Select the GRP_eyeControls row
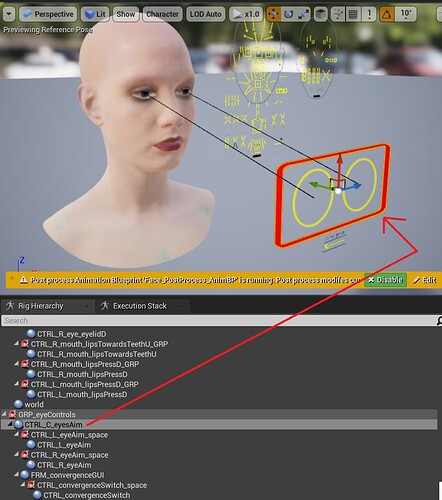The height and width of the screenshot is (500, 442). 219,414
